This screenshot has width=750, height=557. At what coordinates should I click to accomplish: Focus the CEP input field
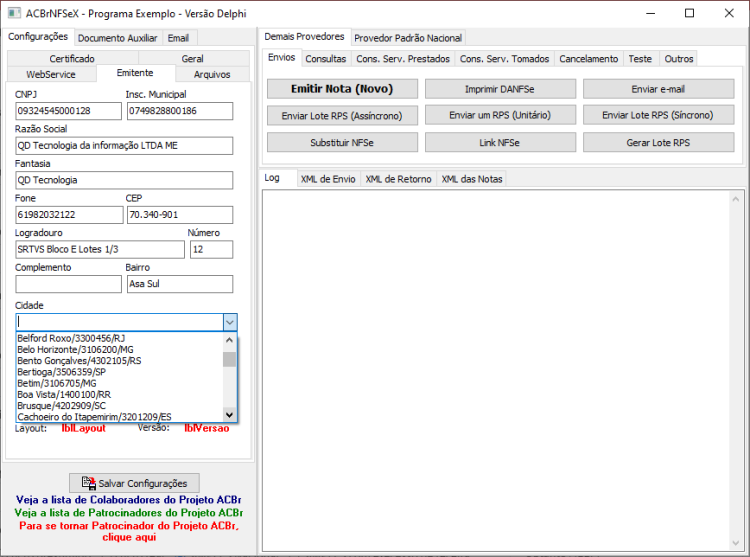pyautogui.click(x=180, y=215)
